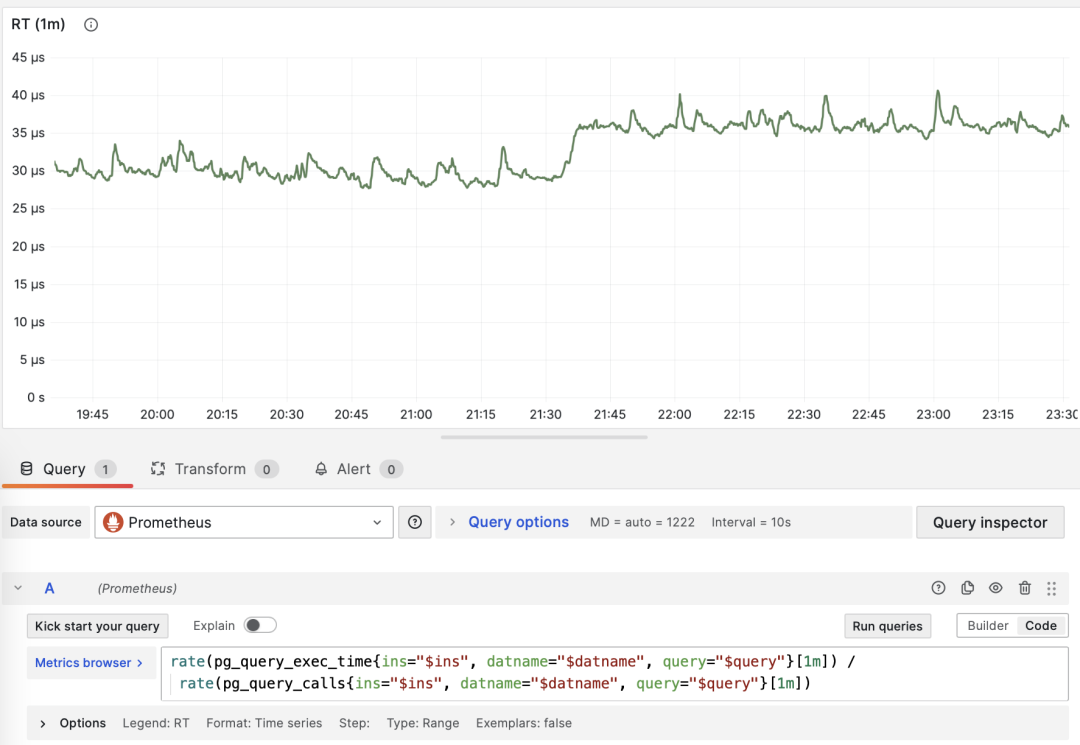This screenshot has width=1080, height=745.
Task: Switch query editor to Builder mode
Action: click(x=987, y=626)
